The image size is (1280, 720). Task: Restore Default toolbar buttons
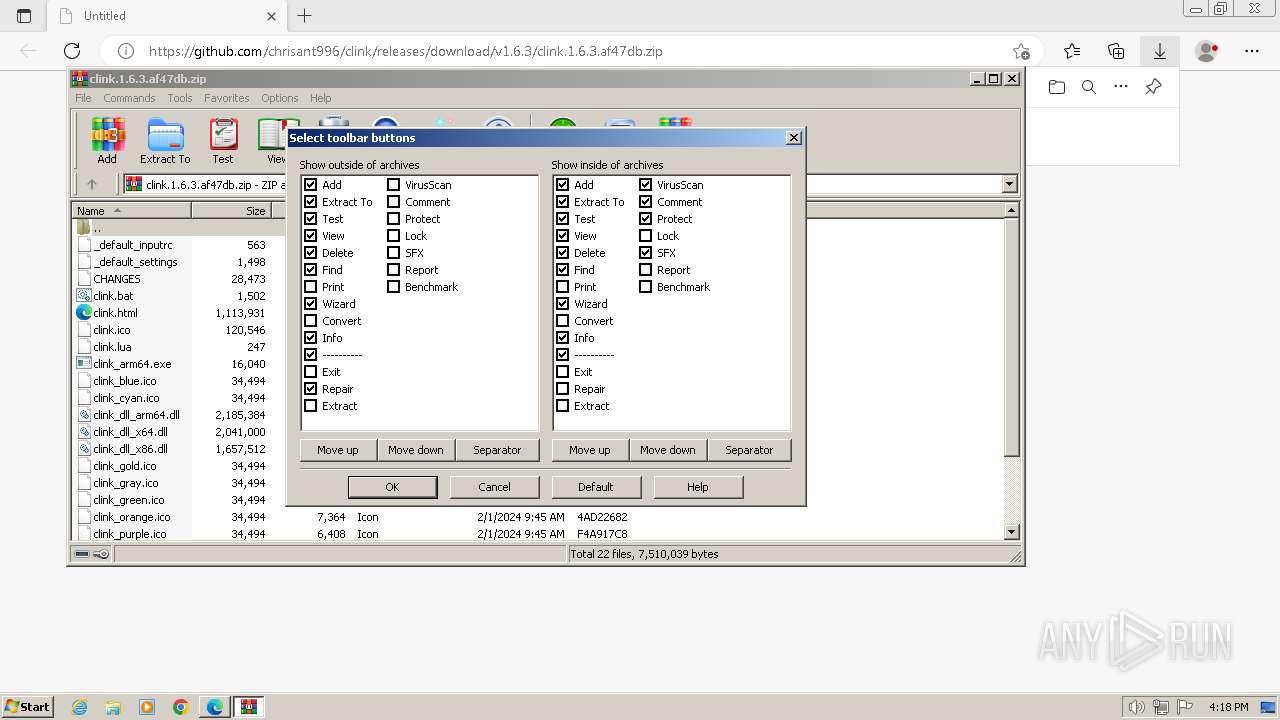coord(595,487)
